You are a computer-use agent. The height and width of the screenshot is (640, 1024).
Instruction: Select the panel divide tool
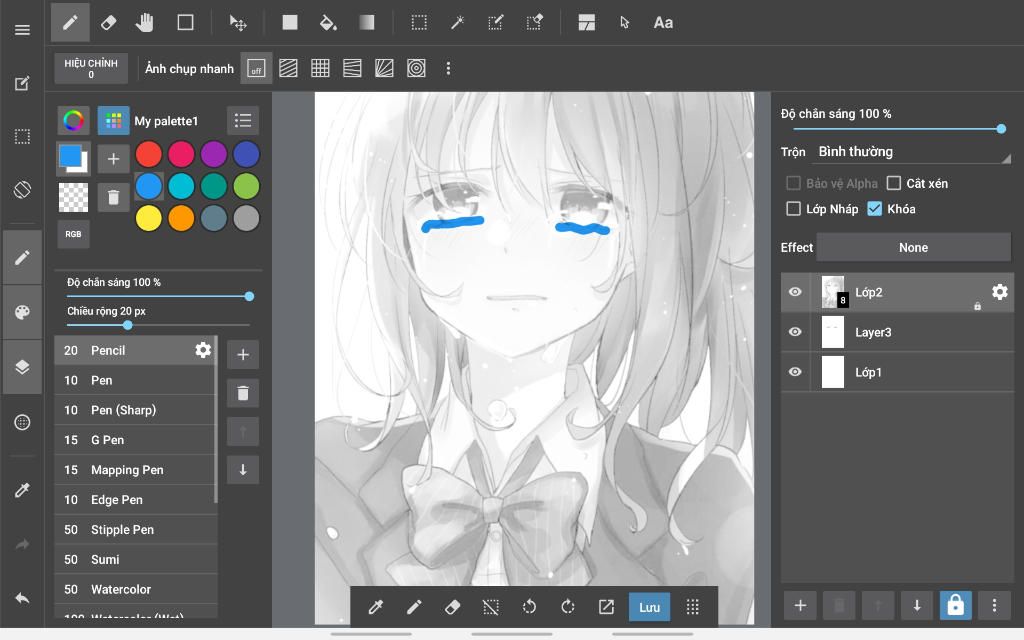pos(586,23)
